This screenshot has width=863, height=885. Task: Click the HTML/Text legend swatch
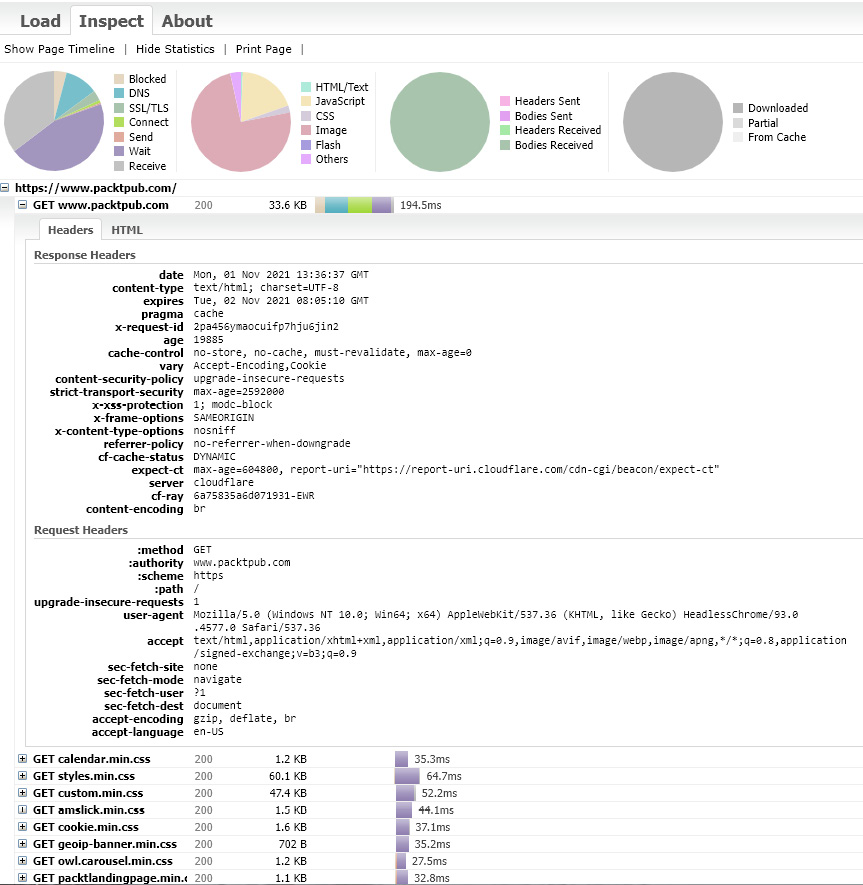(x=306, y=87)
